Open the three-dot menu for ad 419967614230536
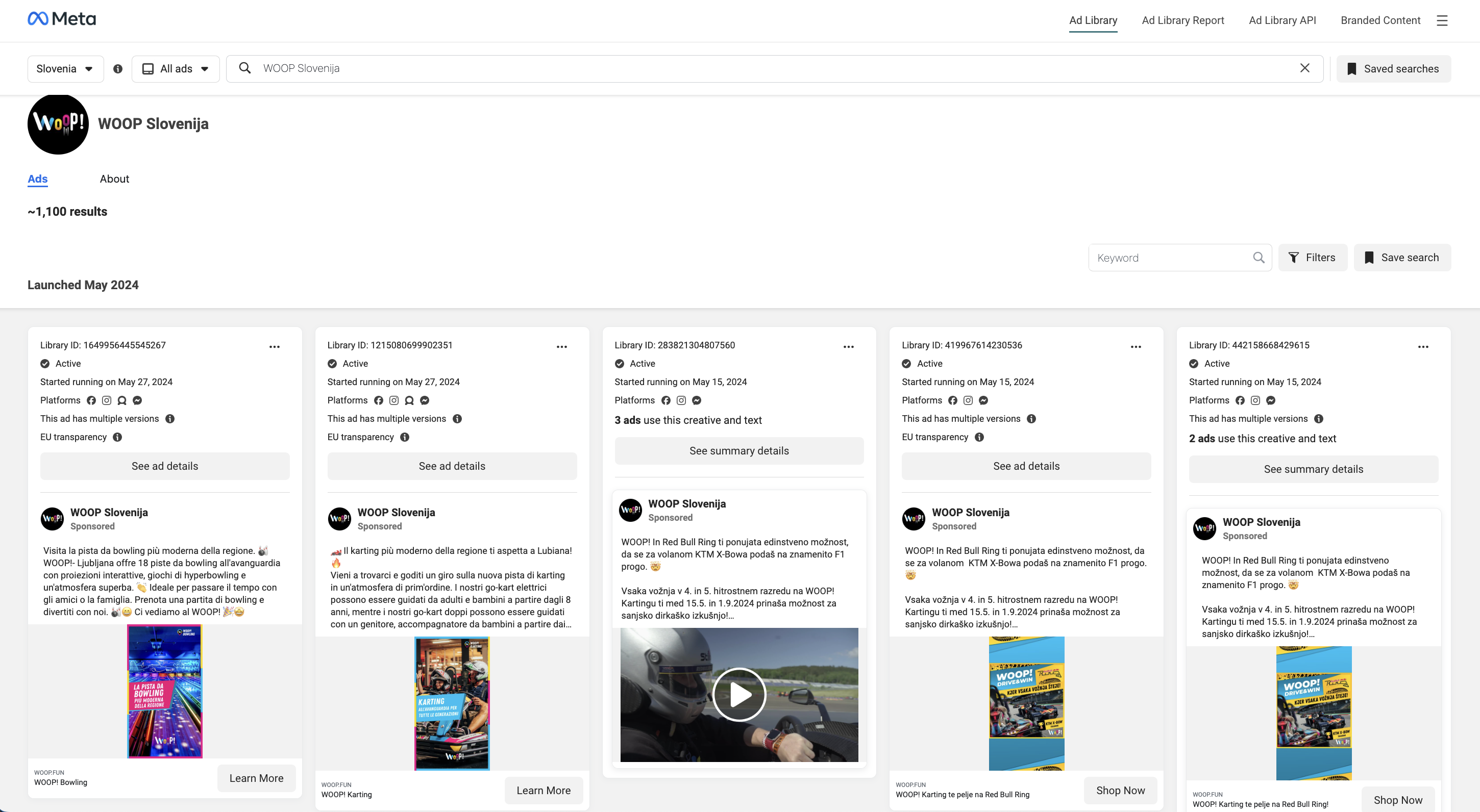This screenshot has height=812, width=1480. (x=1136, y=347)
